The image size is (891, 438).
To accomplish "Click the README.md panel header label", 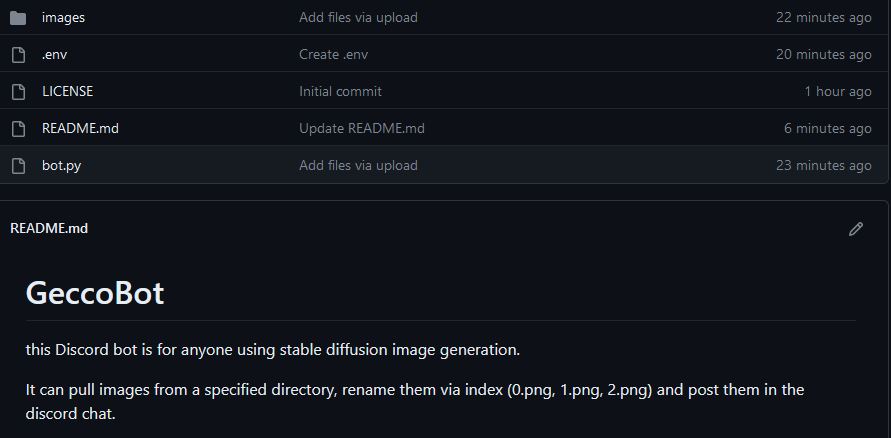I will (49, 228).
